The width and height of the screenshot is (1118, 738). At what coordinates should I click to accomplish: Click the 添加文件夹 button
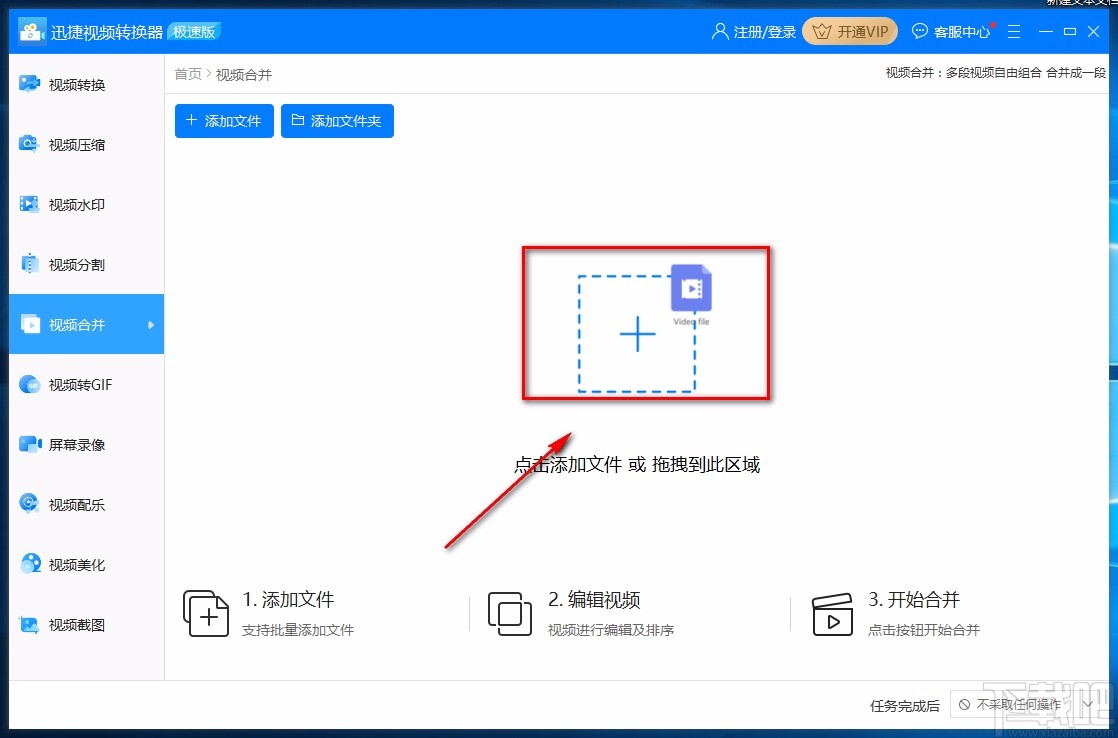(x=337, y=120)
